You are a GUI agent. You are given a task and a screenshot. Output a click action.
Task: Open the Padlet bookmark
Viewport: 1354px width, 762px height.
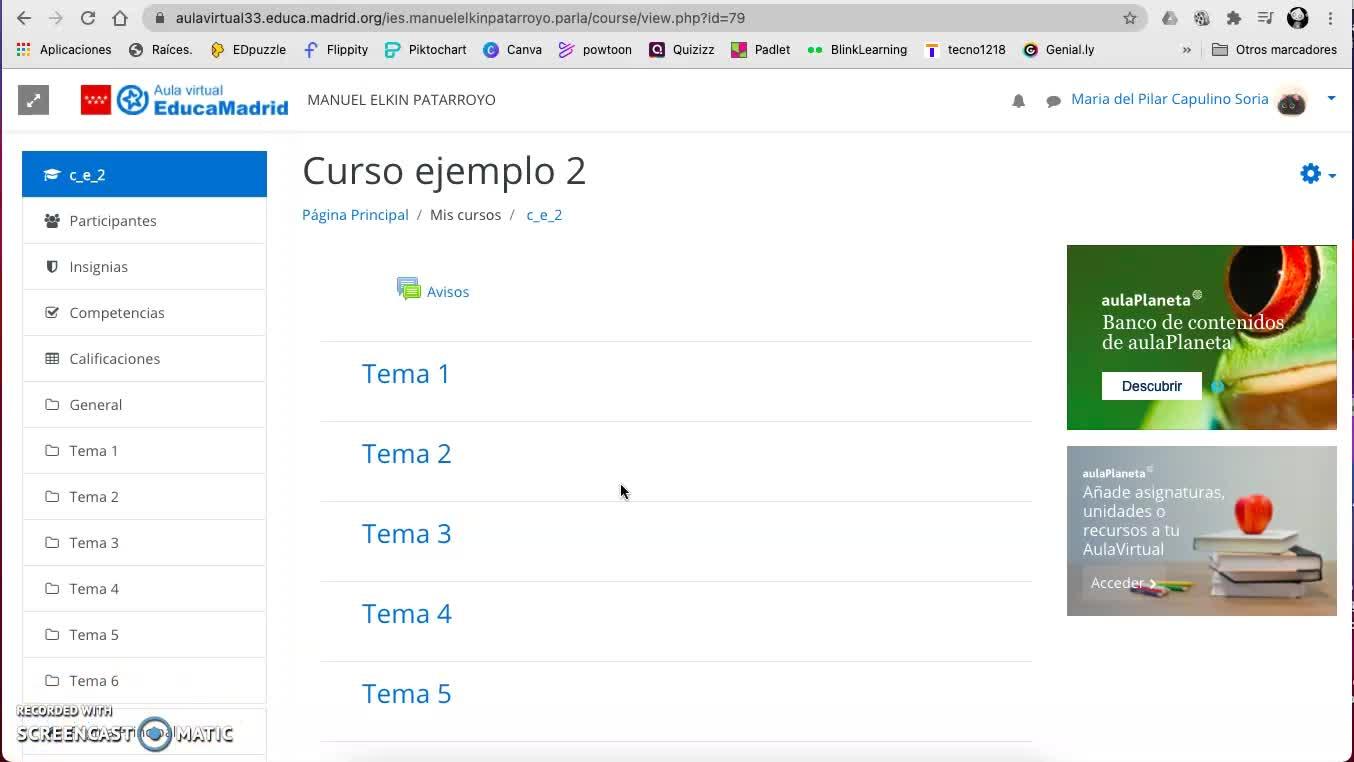(761, 50)
